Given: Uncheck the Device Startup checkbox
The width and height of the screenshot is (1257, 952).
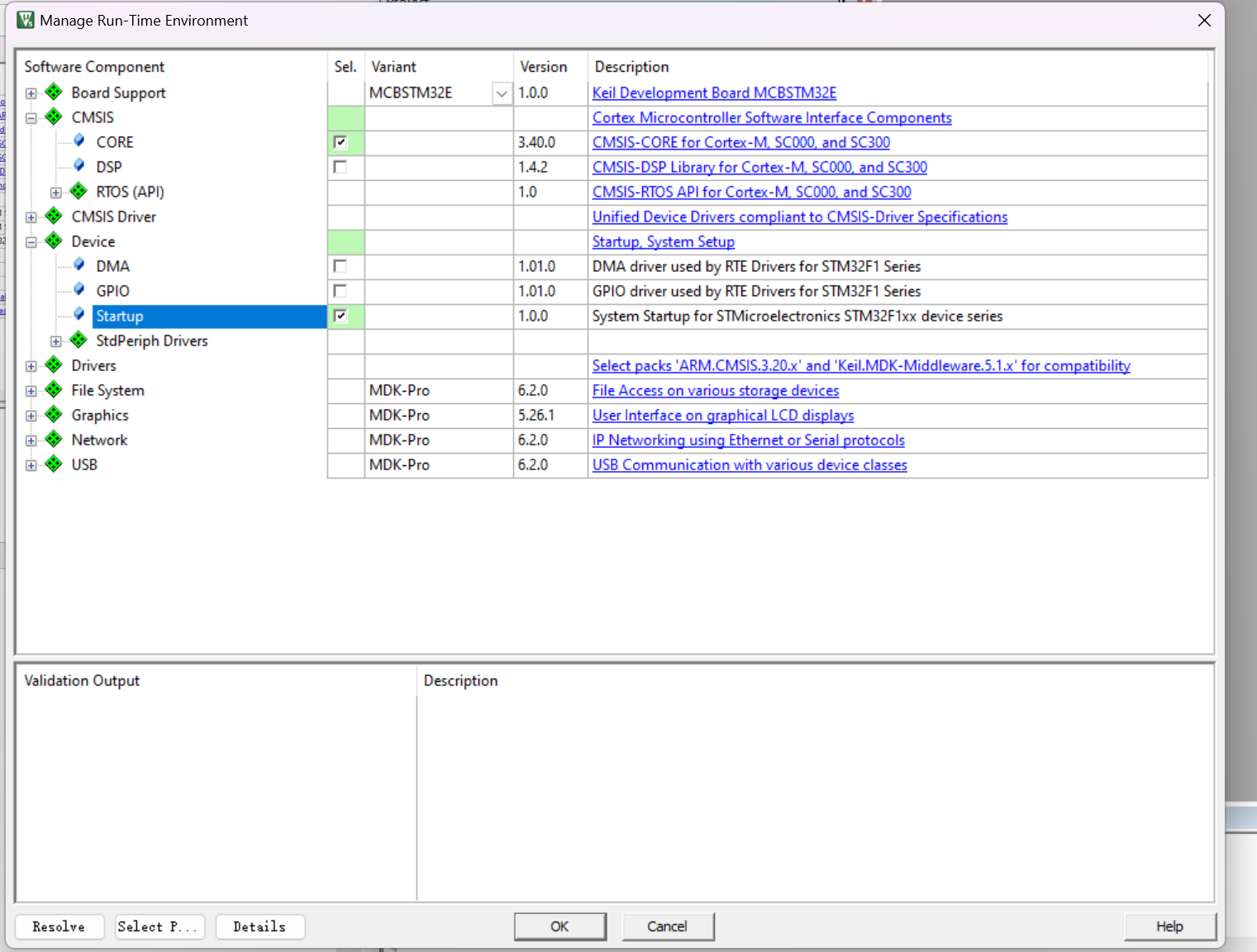Looking at the screenshot, I should 340,316.
